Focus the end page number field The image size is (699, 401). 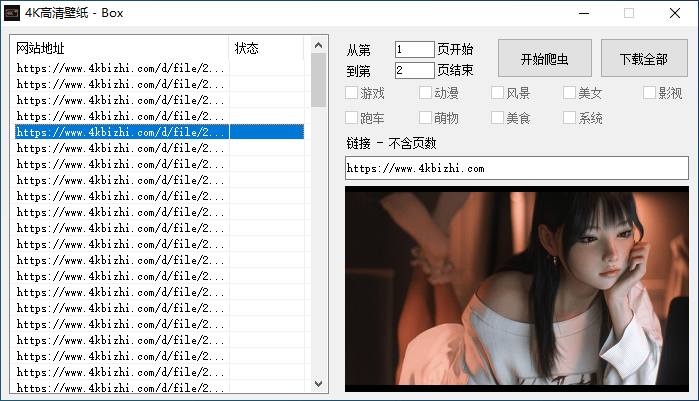tap(414, 70)
